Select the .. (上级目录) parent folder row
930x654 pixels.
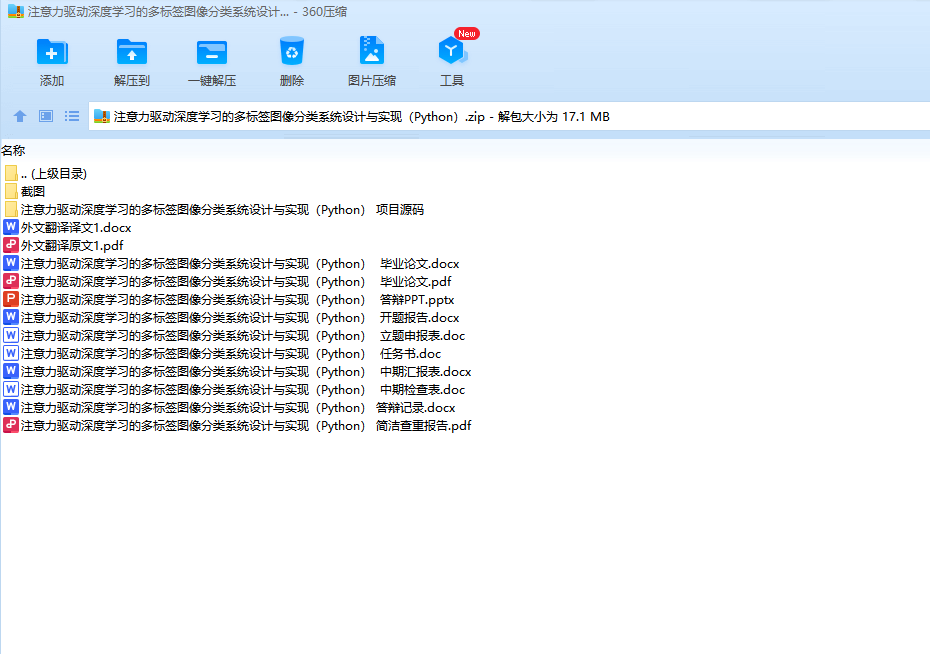(x=46, y=173)
